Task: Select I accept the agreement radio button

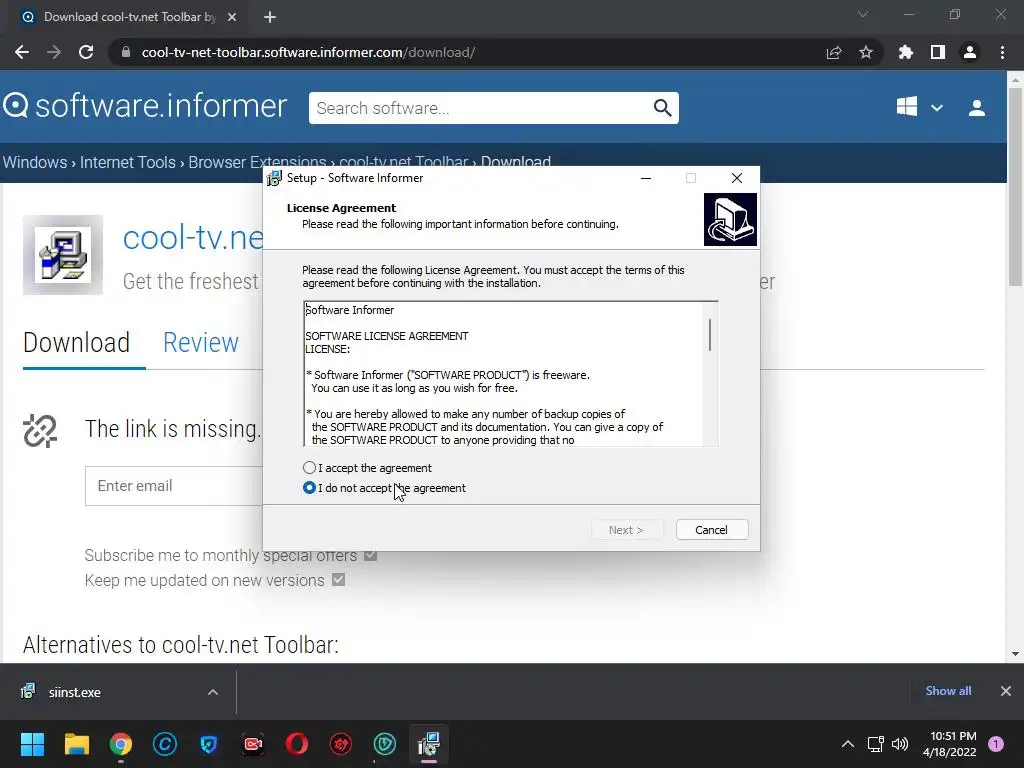Action: point(310,468)
